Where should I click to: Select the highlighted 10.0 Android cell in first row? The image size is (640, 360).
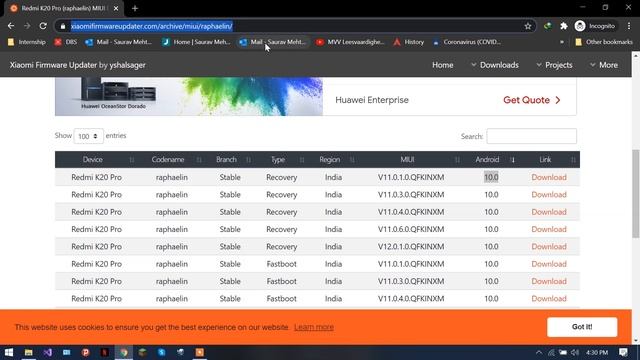[491, 177]
